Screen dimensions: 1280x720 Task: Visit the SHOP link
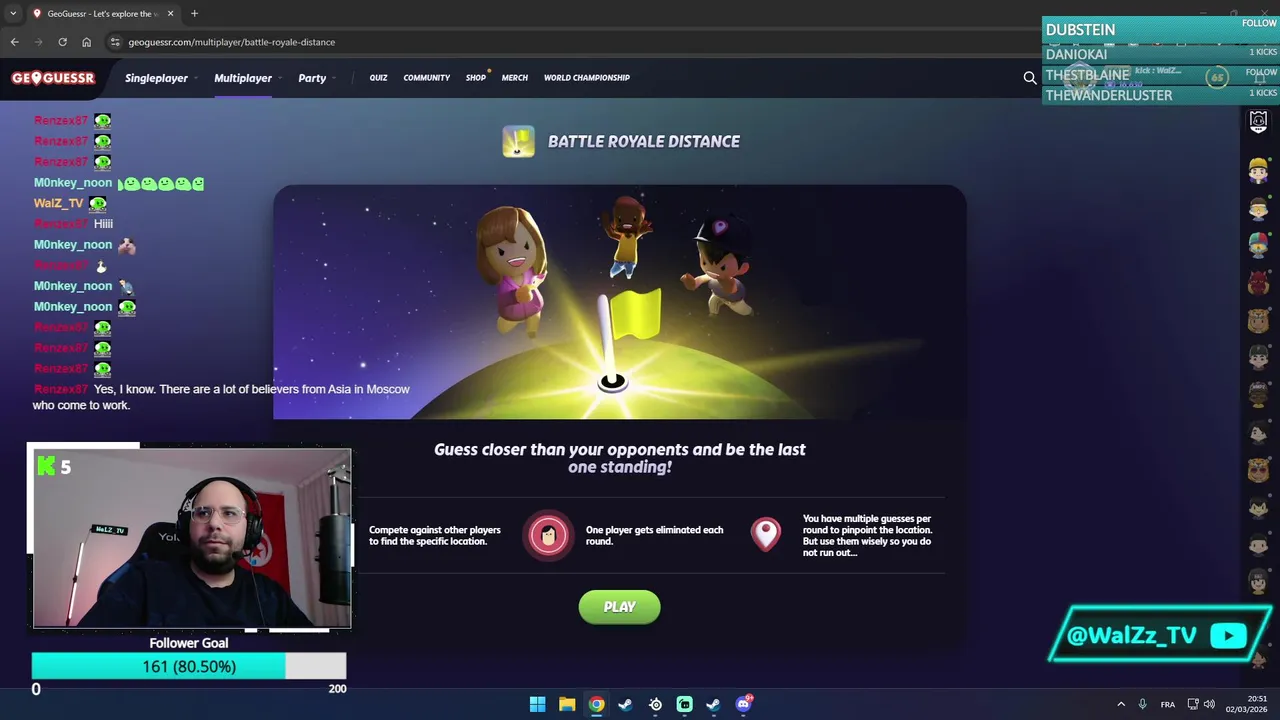476,78
